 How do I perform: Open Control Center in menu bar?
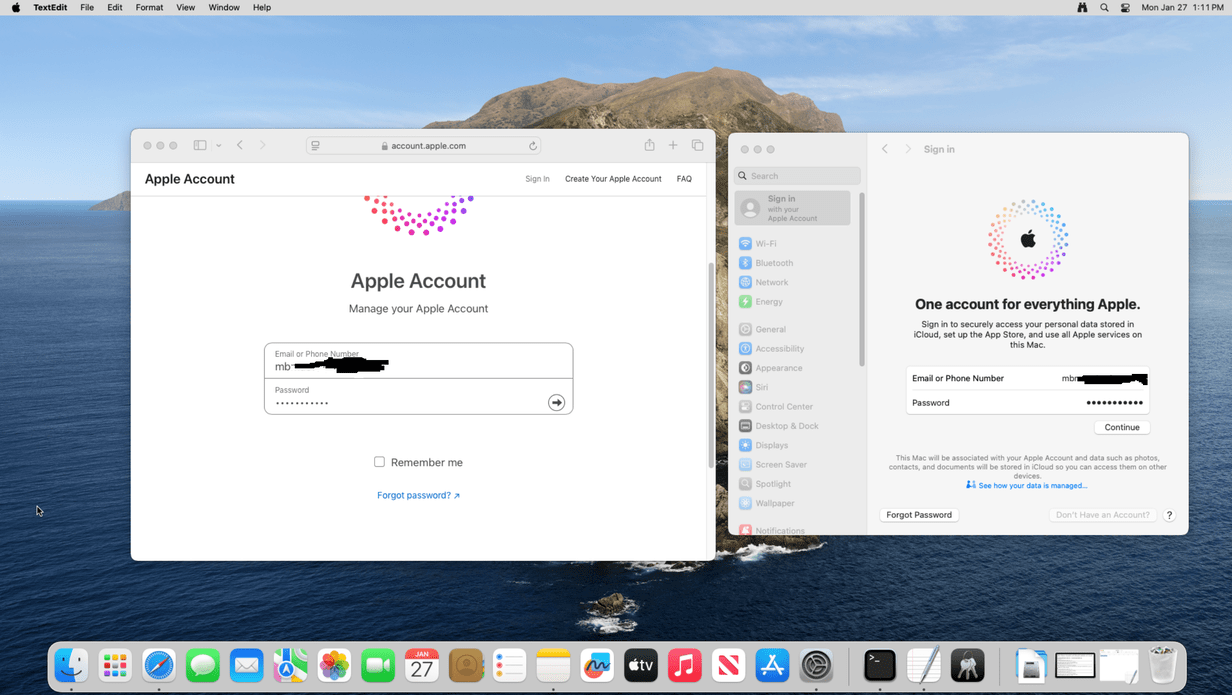pos(1126,7)
